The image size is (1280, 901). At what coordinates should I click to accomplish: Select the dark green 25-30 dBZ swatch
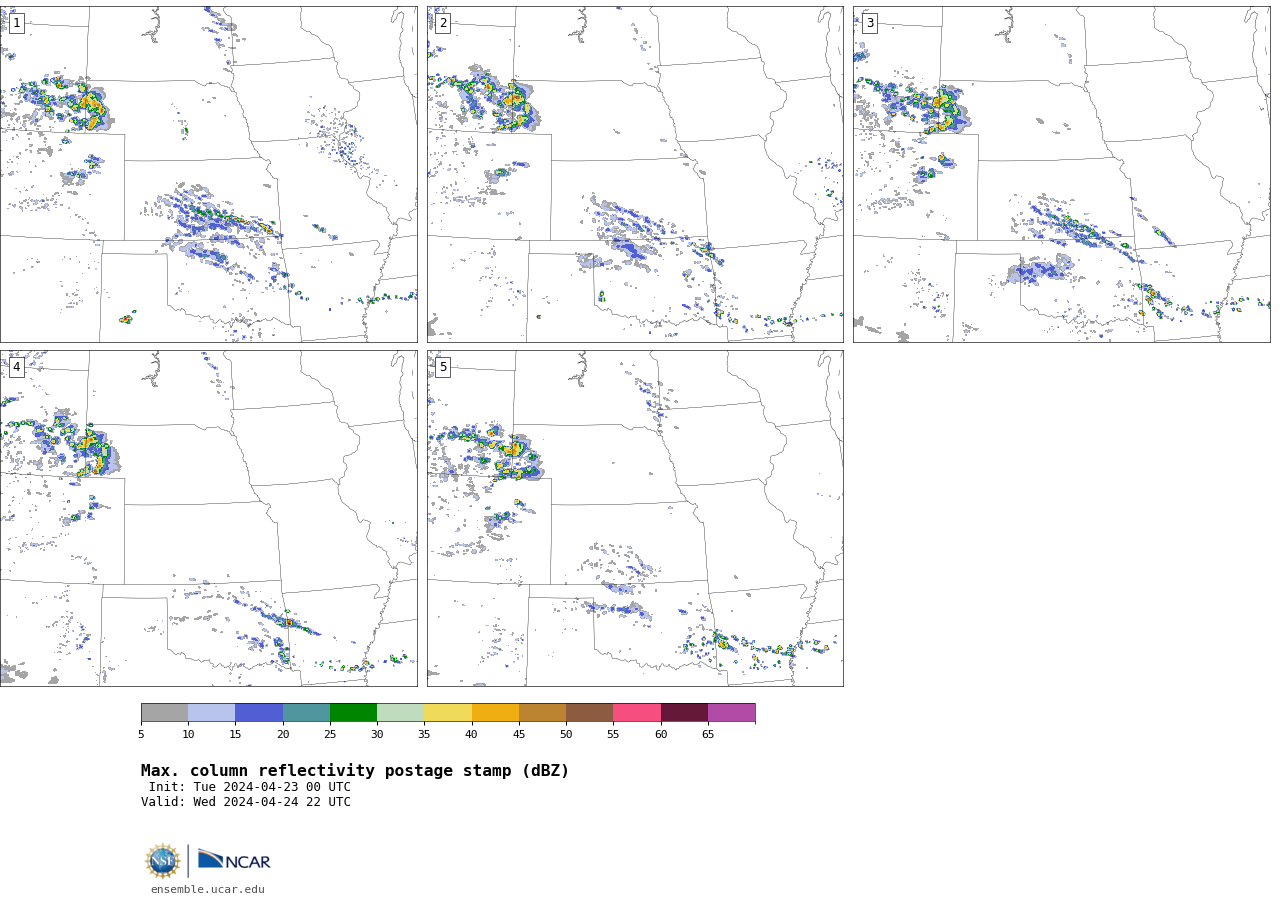(353, 712)
